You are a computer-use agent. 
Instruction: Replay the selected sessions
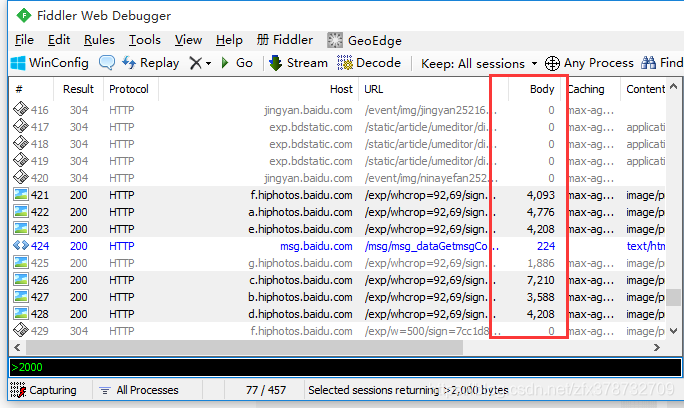click(150, 63)
